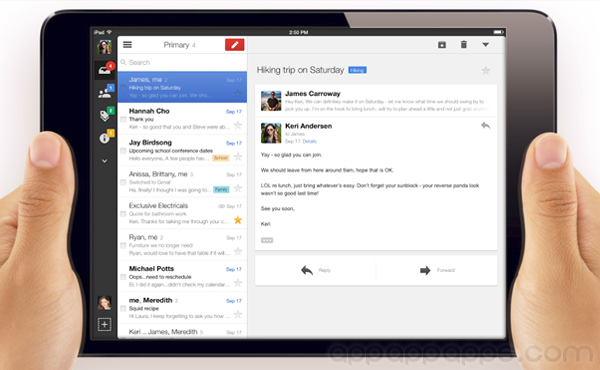Archive the Hiking trip conversation
The image size is (600, 370).
(442, 45)
